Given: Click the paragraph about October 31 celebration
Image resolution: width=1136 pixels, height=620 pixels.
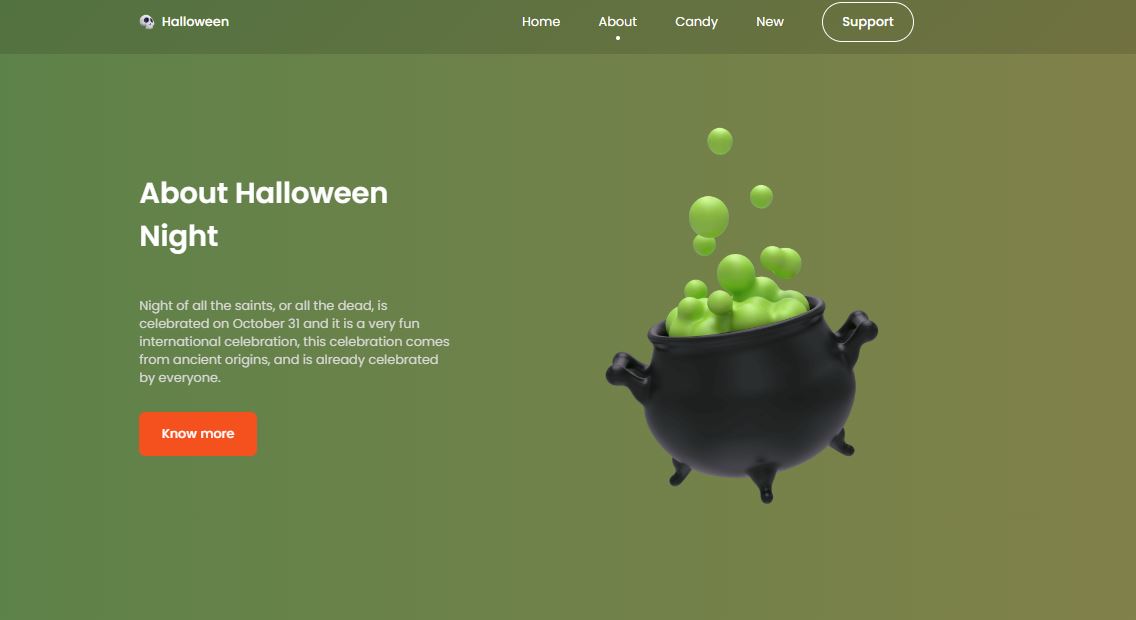Looking at the screenshot, I should click(294, 341).
